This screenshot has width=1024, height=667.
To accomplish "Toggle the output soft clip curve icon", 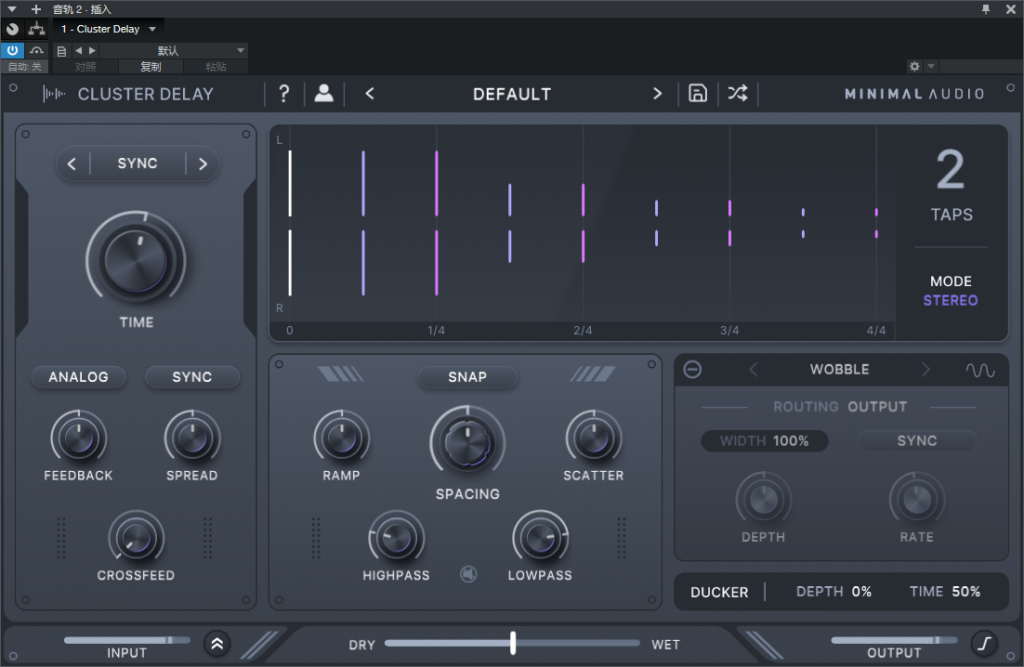I will coord(984,644).
